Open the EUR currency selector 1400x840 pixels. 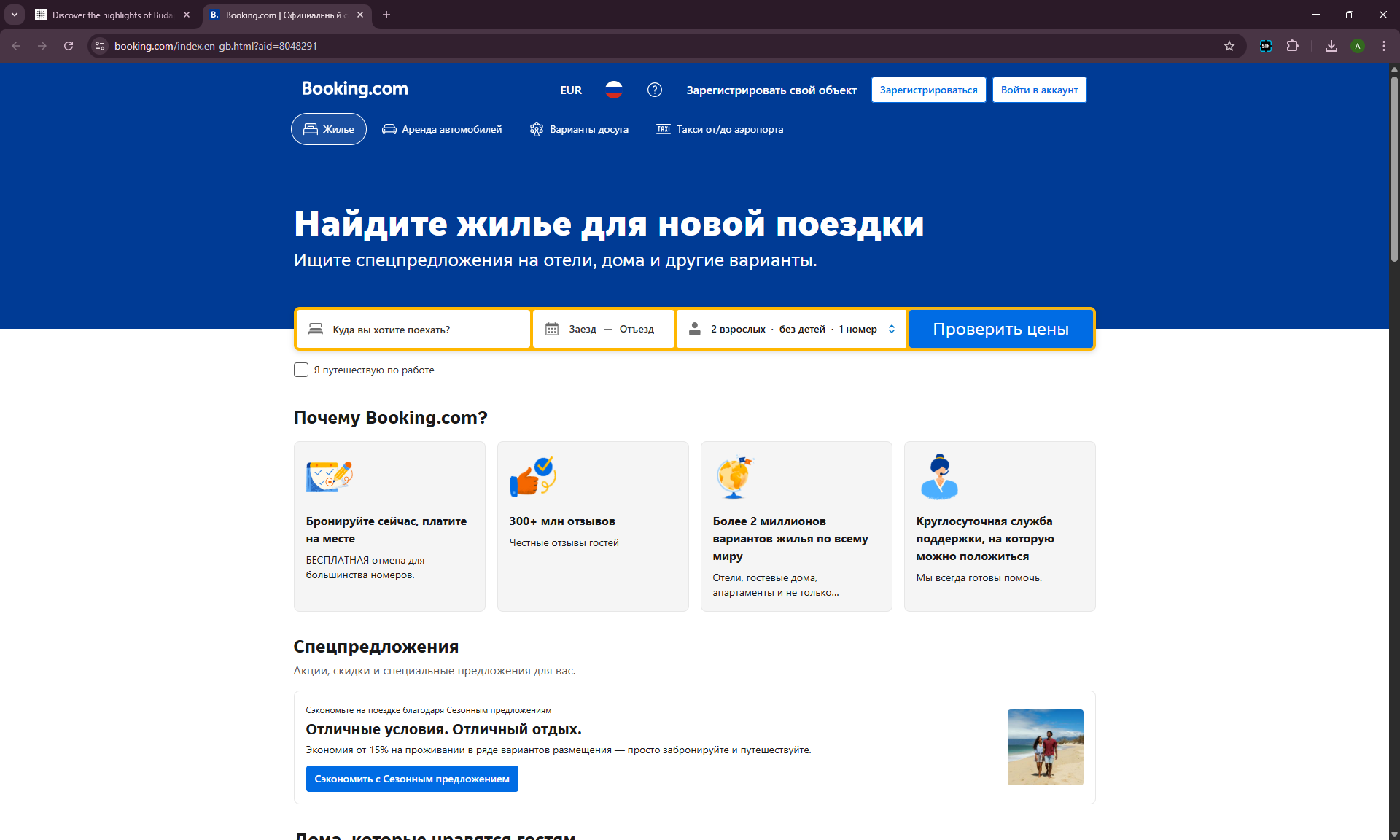[x=570, y=90]
